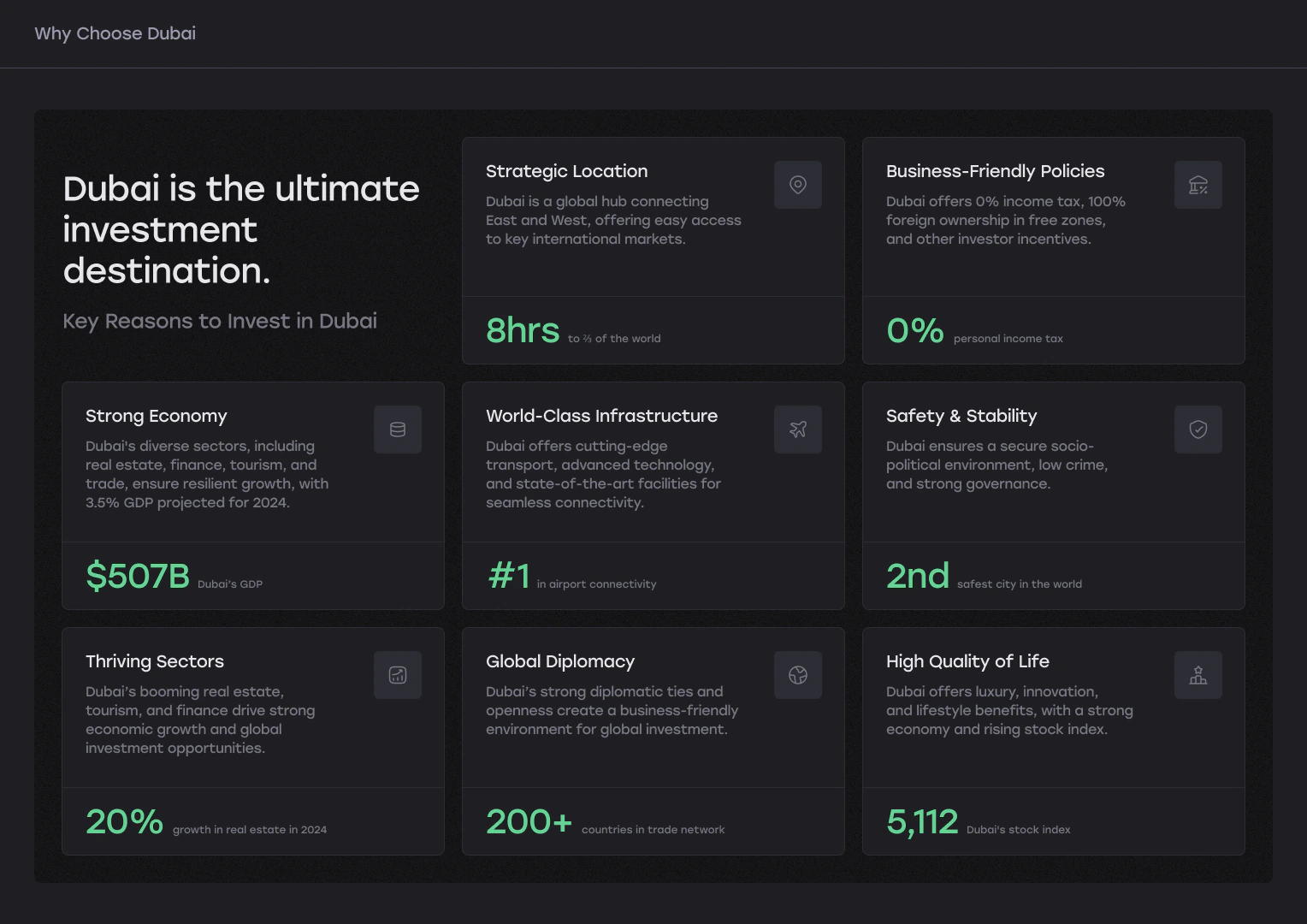This screenshot has width=1307, height=924.
Task: Click the bank percent icon on Business-Friendly Policies
Action: coord(1198,185)
